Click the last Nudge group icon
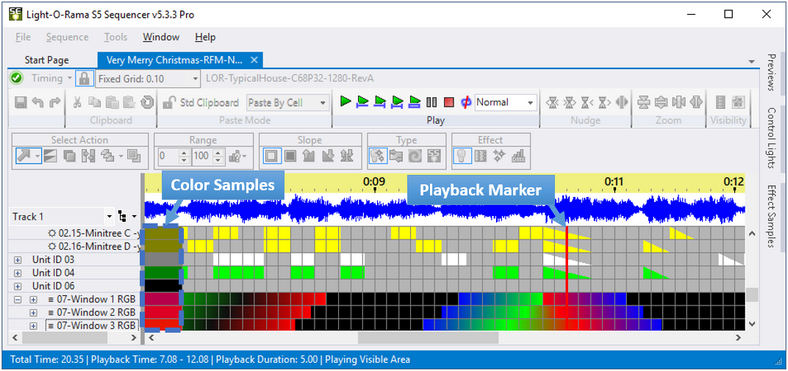This screenshot has width=788, height=371. [x=622, y=103]
